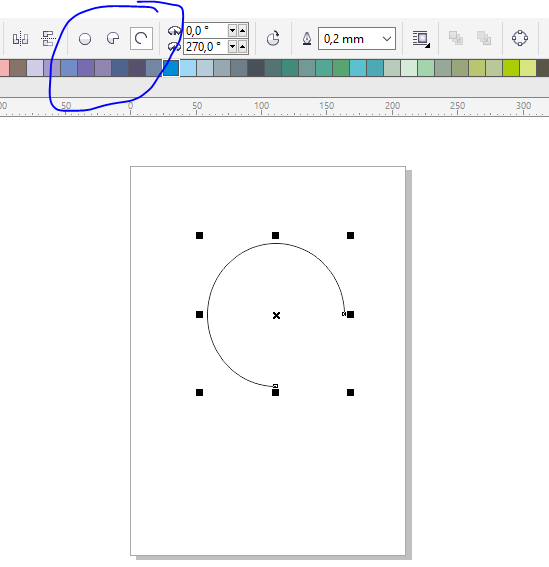Select the Pie shape type
This screenshot has width=549, height=567.
(113, 38)
